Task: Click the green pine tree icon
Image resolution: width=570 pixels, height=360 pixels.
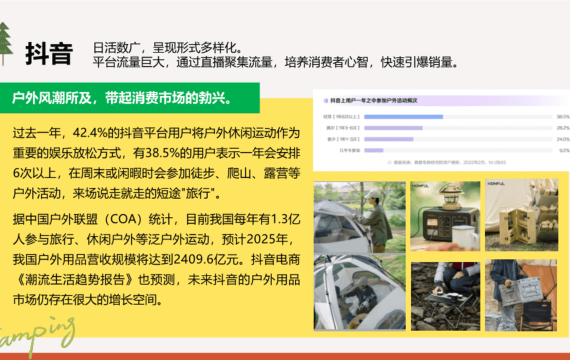Action: pyautogui.click(x=5, y=44)
